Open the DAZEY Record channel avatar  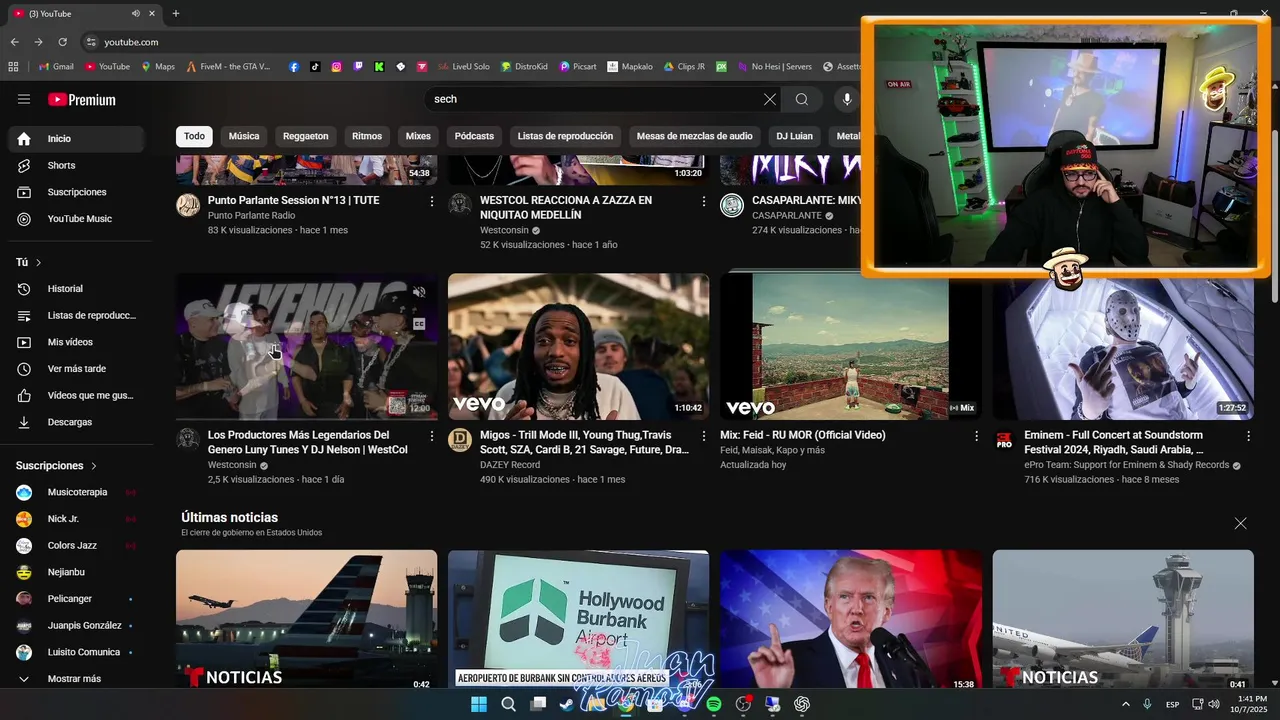460,440
